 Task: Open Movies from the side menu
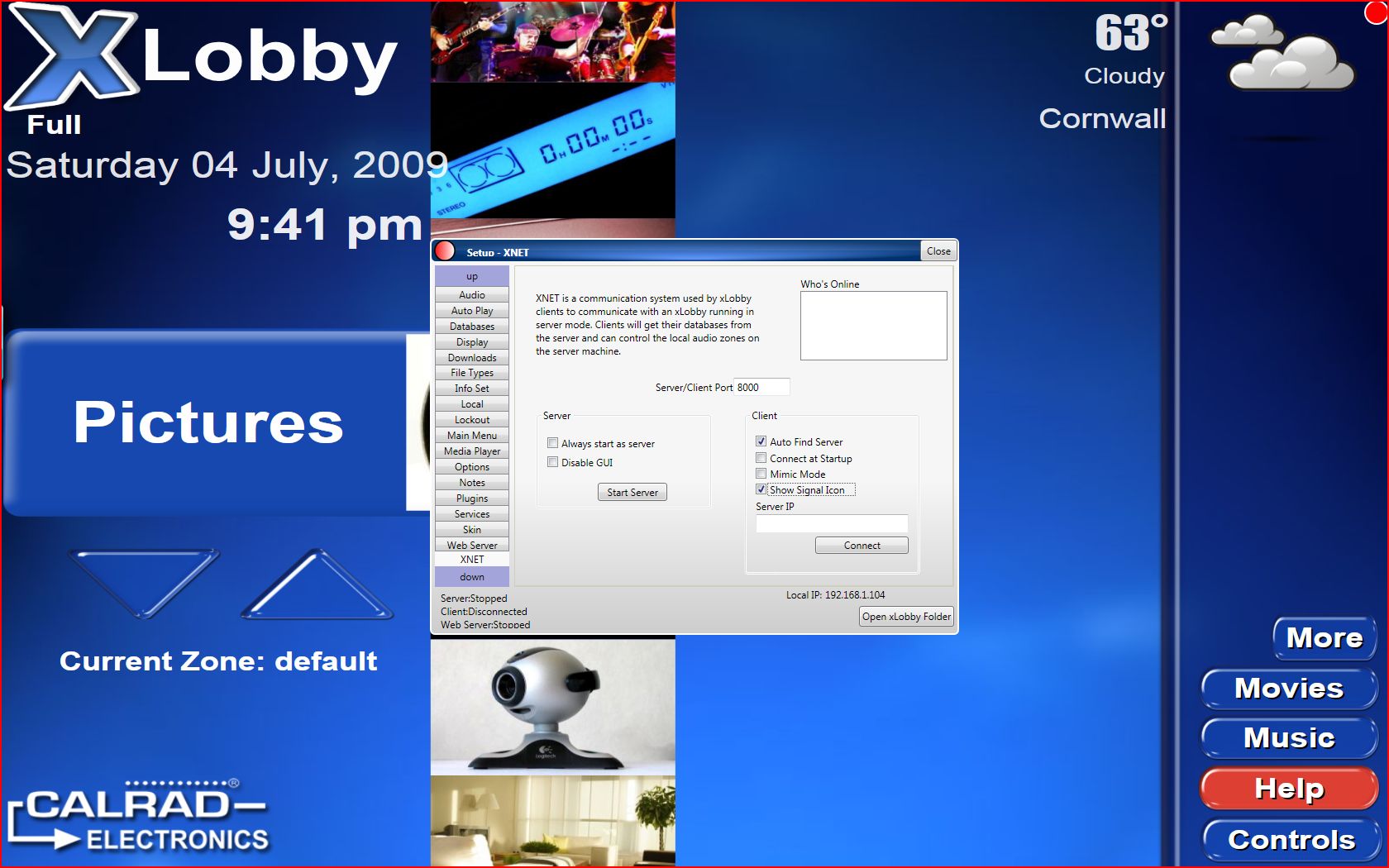[x=1289, y=689]
